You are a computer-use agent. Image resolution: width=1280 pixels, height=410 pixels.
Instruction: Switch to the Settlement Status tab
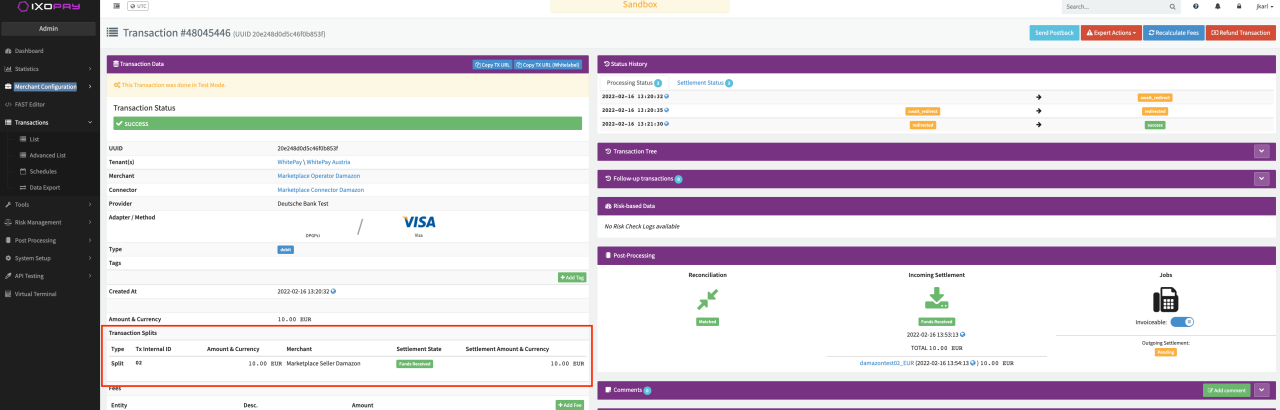(704, 82)
